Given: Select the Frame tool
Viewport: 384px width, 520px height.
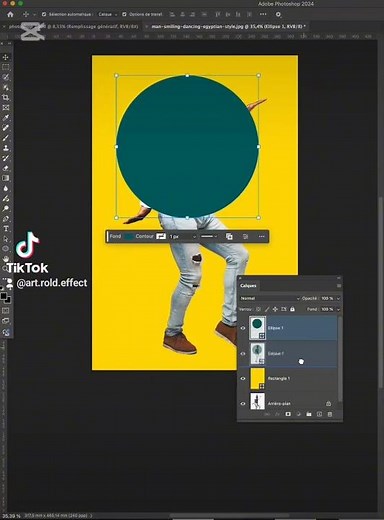Looking at the screenshot, I should [6, 107].
